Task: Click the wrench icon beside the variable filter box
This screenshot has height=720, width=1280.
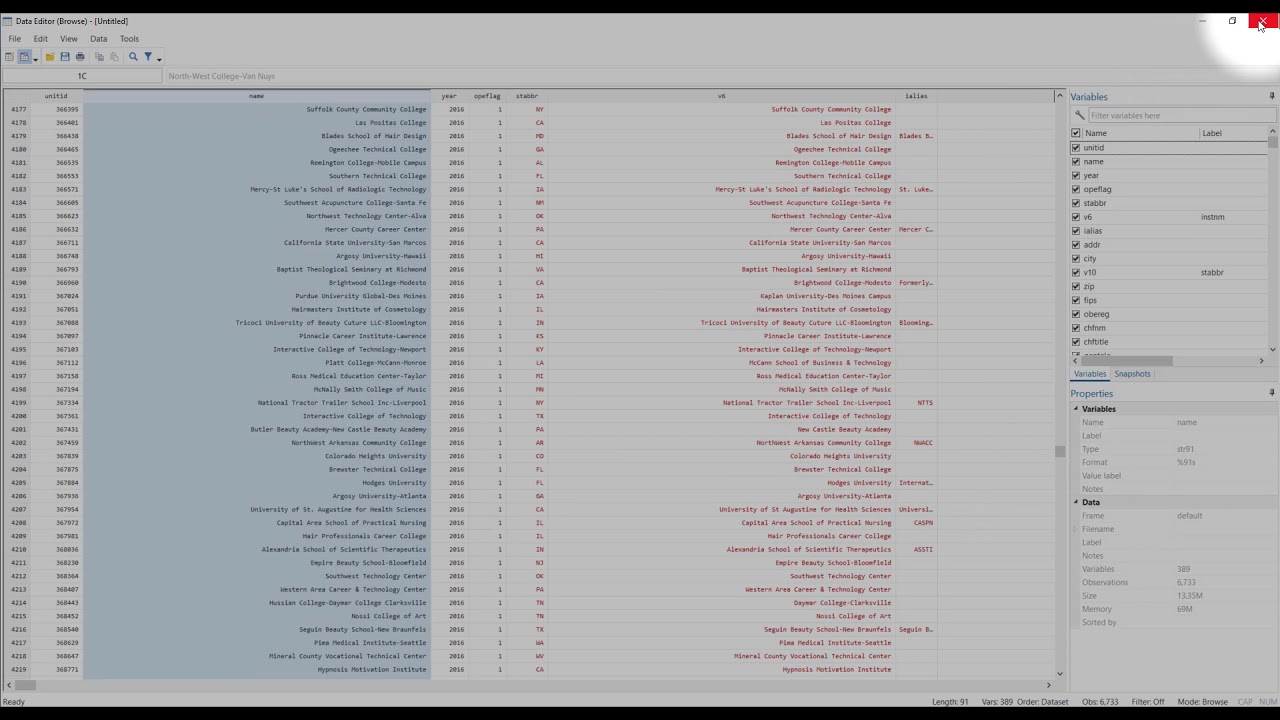Action: tap(1080, 115)
